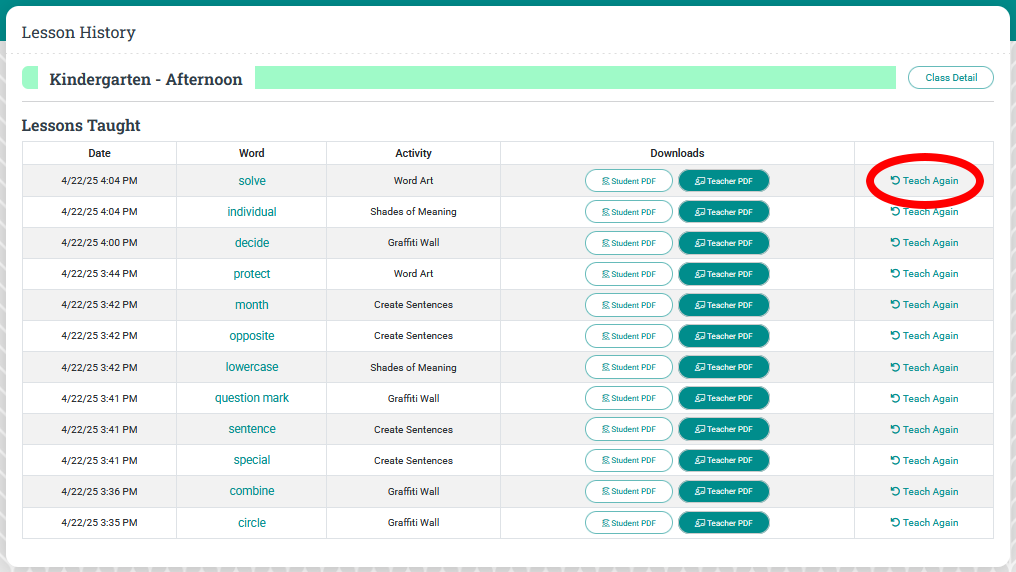The image size is (1016, 572).
Task: Teach the 'month' lesson again
Action: (924, 305)
